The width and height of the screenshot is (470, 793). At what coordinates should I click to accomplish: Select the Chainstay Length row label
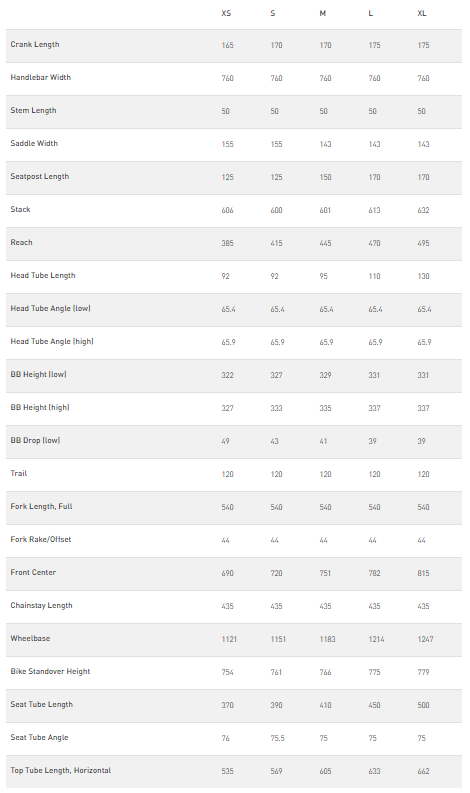pyautogui.click(x=41, y=605)
